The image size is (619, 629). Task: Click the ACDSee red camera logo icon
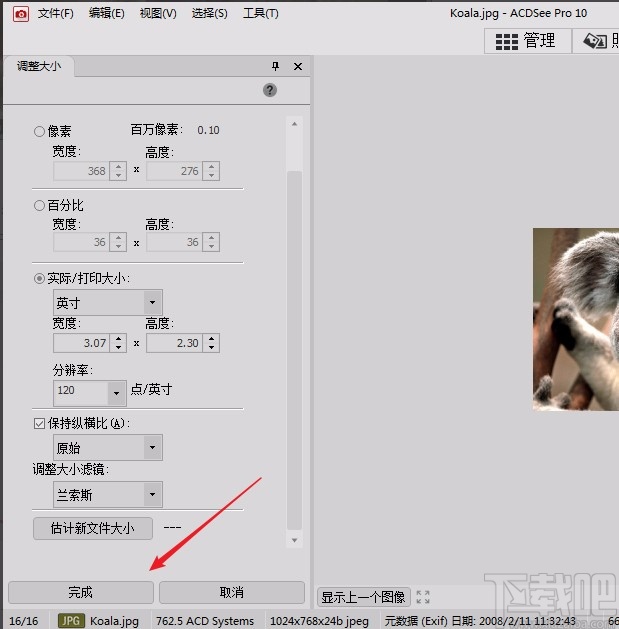(20, 14)
